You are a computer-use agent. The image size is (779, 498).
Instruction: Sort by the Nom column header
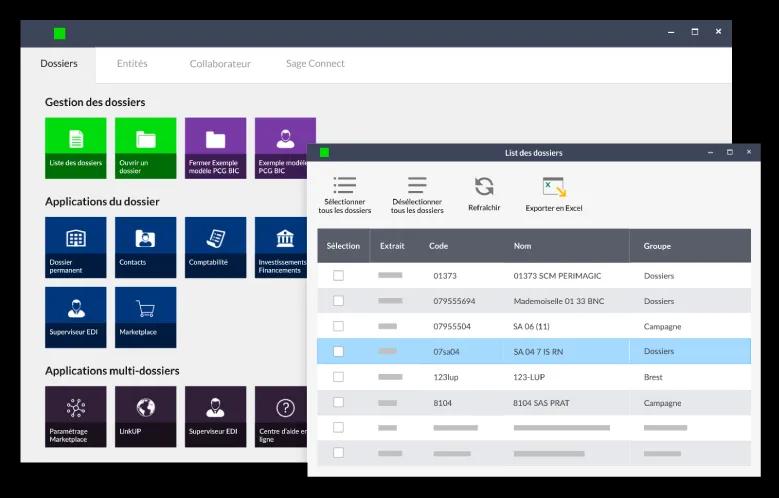pyautogui.click(x=522, y=246)
